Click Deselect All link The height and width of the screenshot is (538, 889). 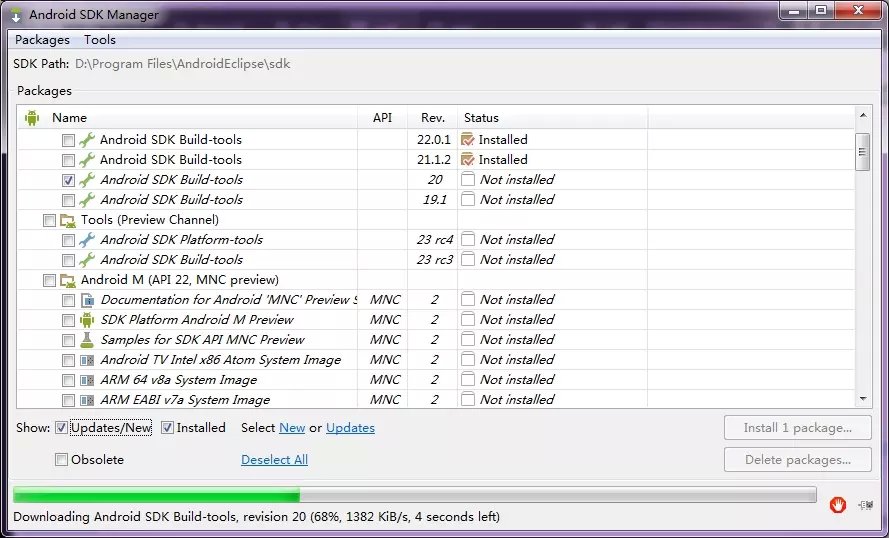[274, 460]
